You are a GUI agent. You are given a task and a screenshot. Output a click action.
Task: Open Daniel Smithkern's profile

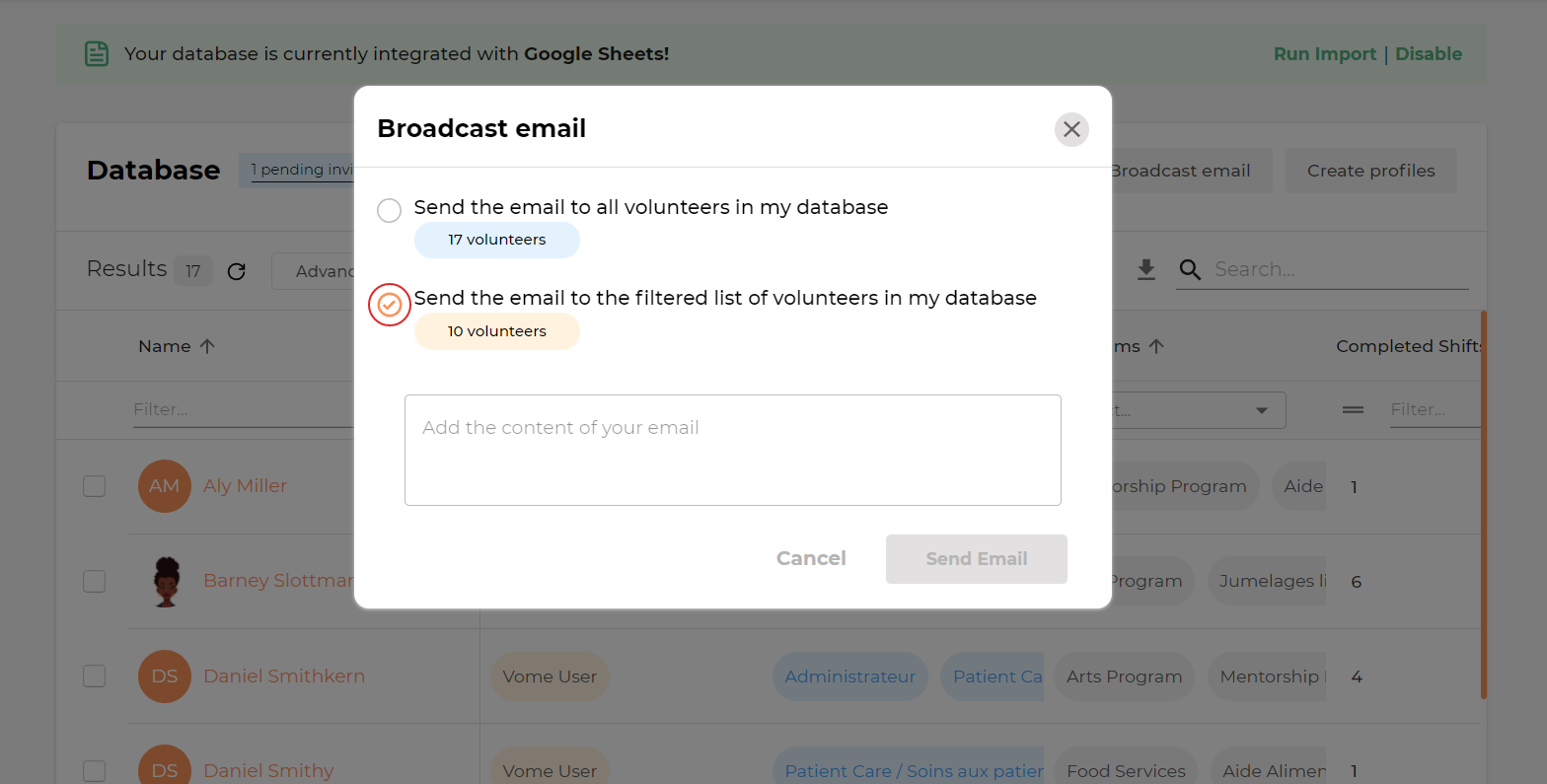click(x=284, y=677)
